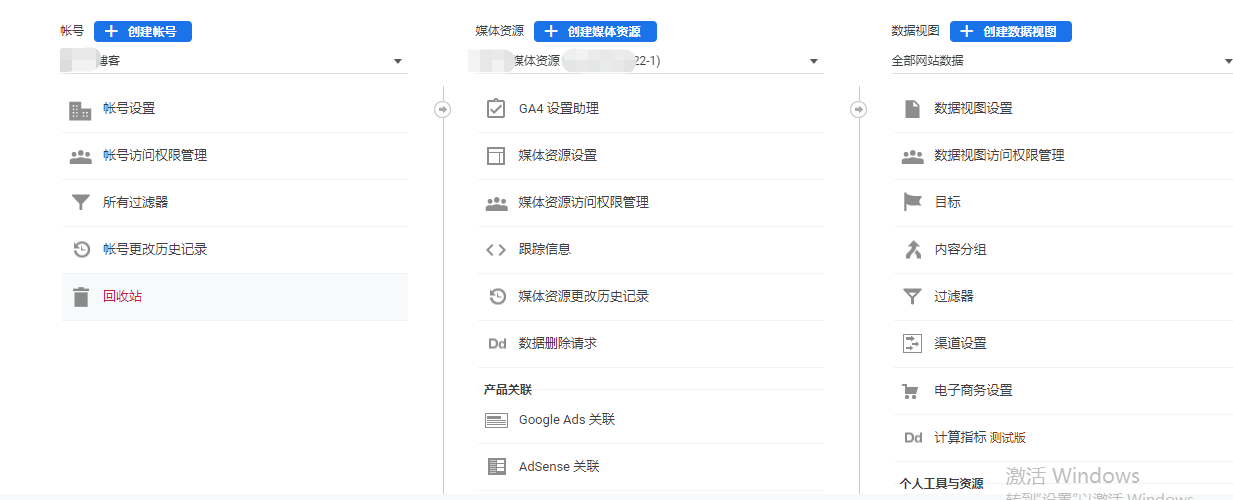The height and width of the screenshot is (500, 1233).
Task: Click the 帐号设置 building icon
Action: (x=80, y=109)
